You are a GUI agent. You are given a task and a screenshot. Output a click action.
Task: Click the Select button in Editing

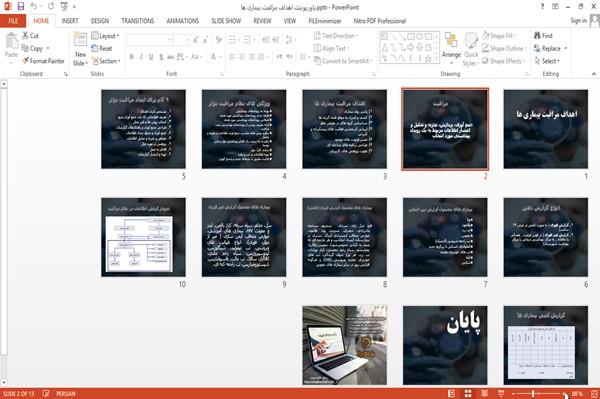[547, 61]
